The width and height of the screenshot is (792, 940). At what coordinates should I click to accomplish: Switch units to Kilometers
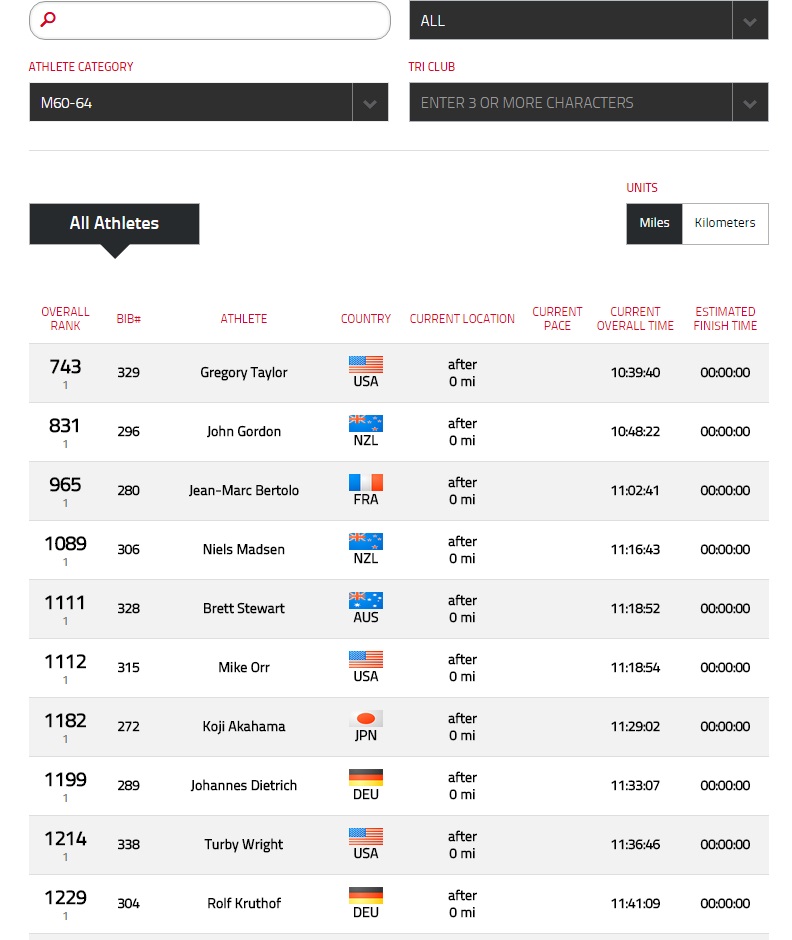click(725, 223)
